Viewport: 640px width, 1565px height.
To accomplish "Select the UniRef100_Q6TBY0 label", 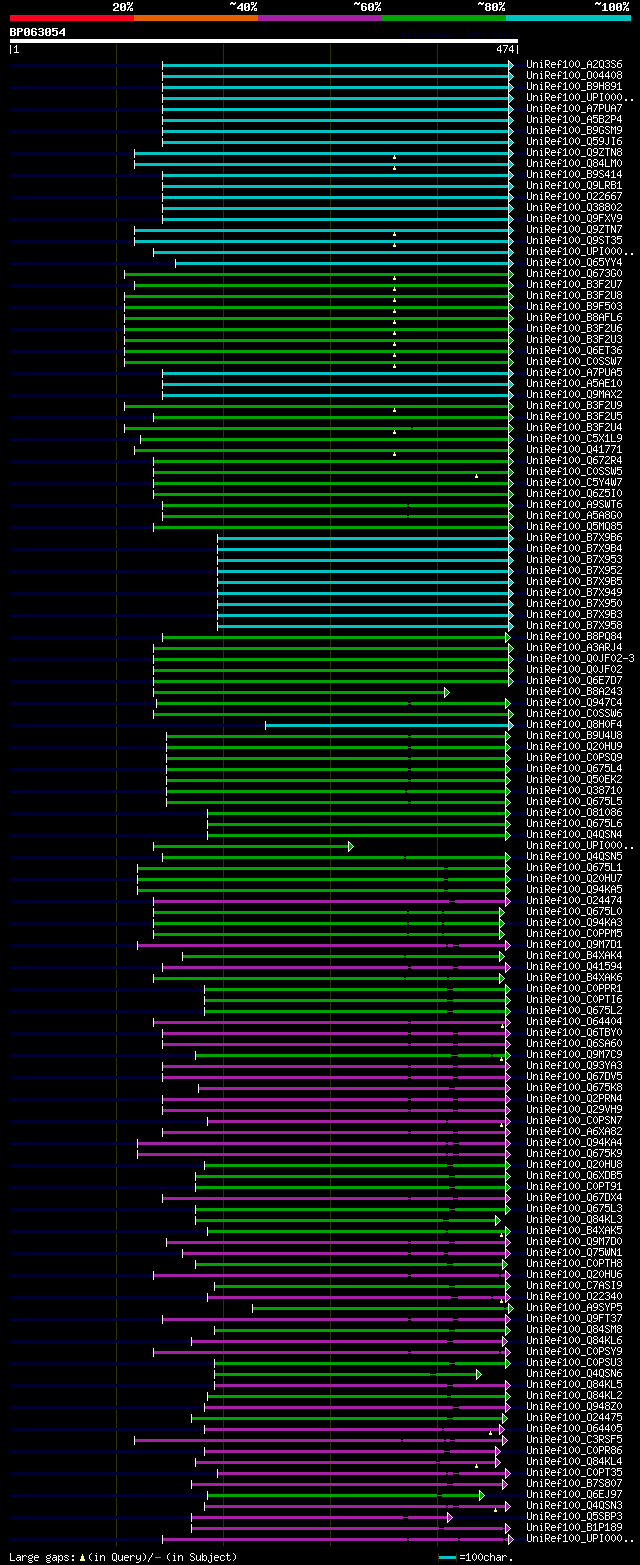I will (x=576, y=1032).
